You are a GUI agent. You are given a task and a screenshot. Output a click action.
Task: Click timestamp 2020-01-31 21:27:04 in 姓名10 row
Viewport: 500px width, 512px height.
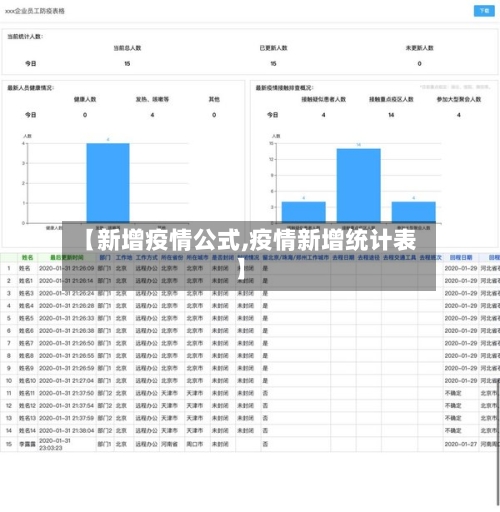[x=67, y=381]
